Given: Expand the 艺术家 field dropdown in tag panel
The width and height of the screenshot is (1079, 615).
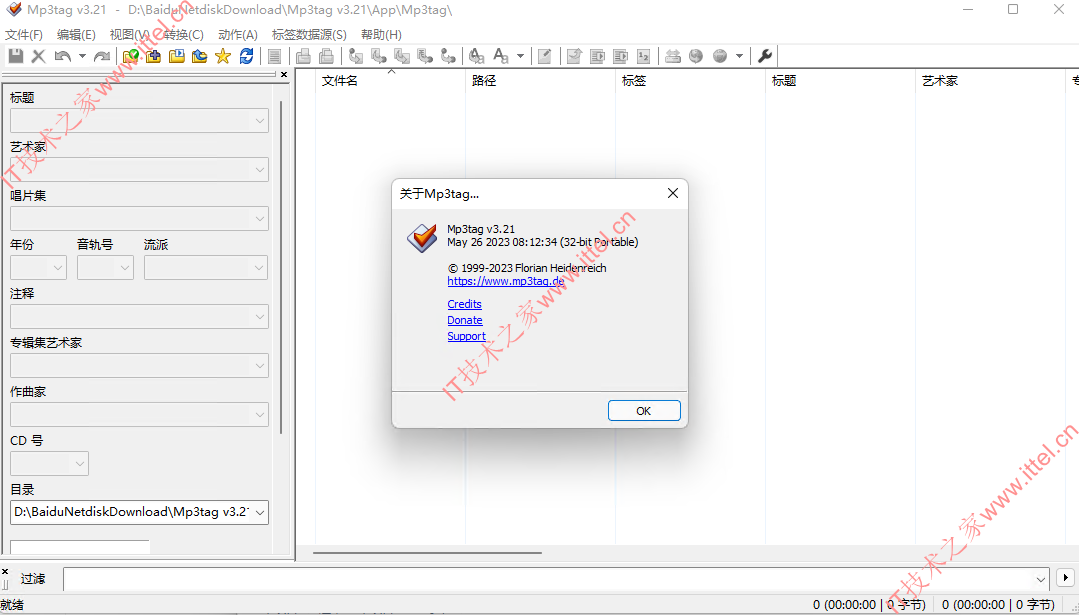Looking at the screenshot, I should [259, 170].
